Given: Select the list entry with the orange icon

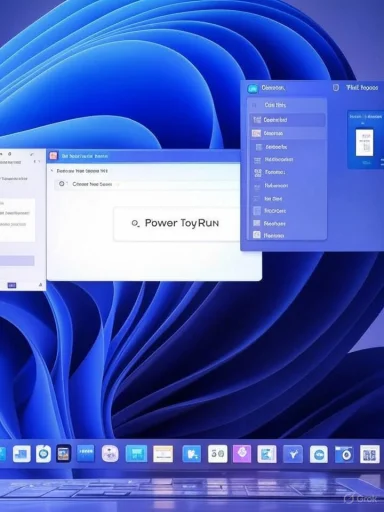Looking at the screenshot, I should (287, 133).
